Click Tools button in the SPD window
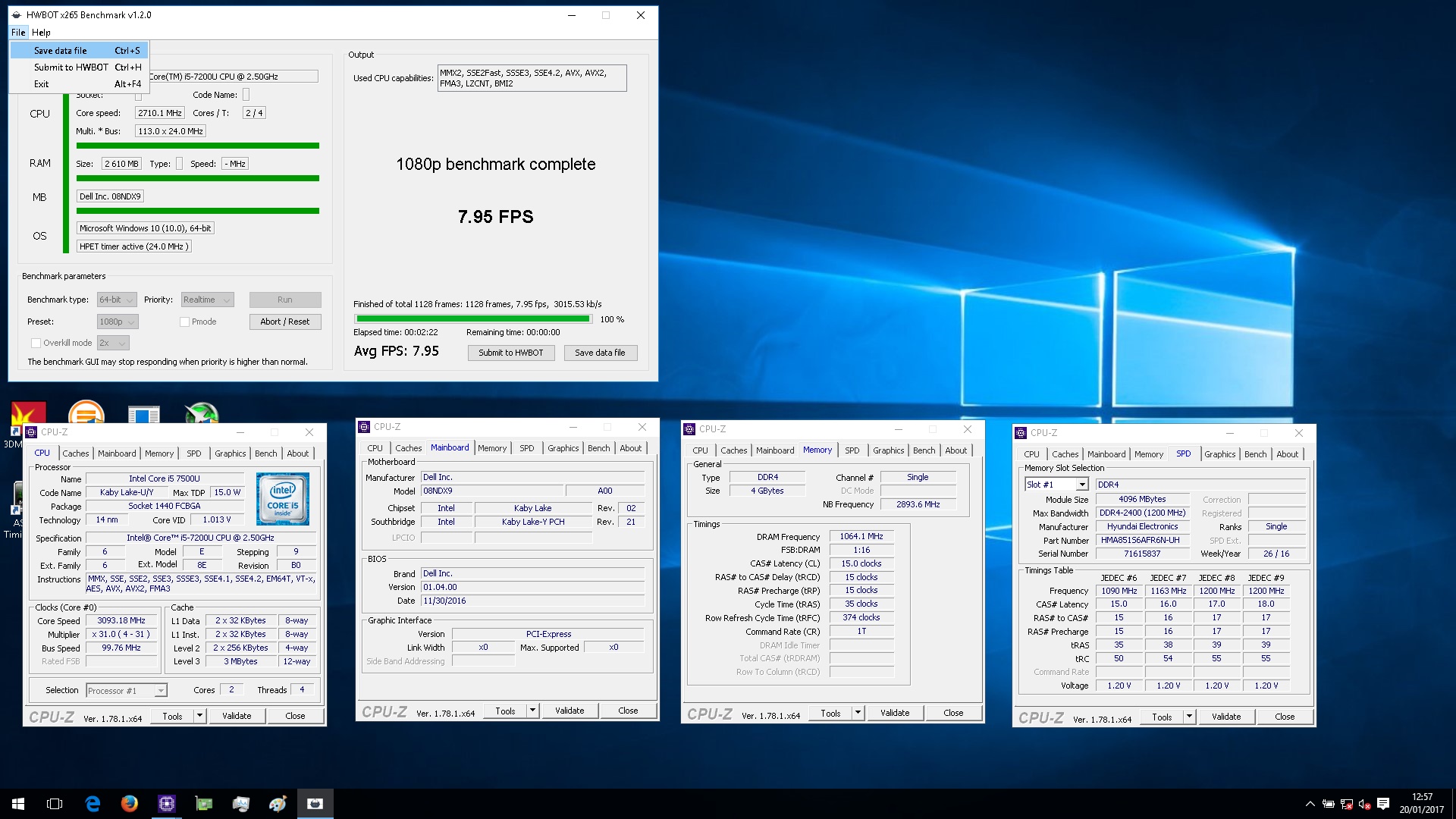The width and height of the screenshot is (1456, 819). point(1162,717)
